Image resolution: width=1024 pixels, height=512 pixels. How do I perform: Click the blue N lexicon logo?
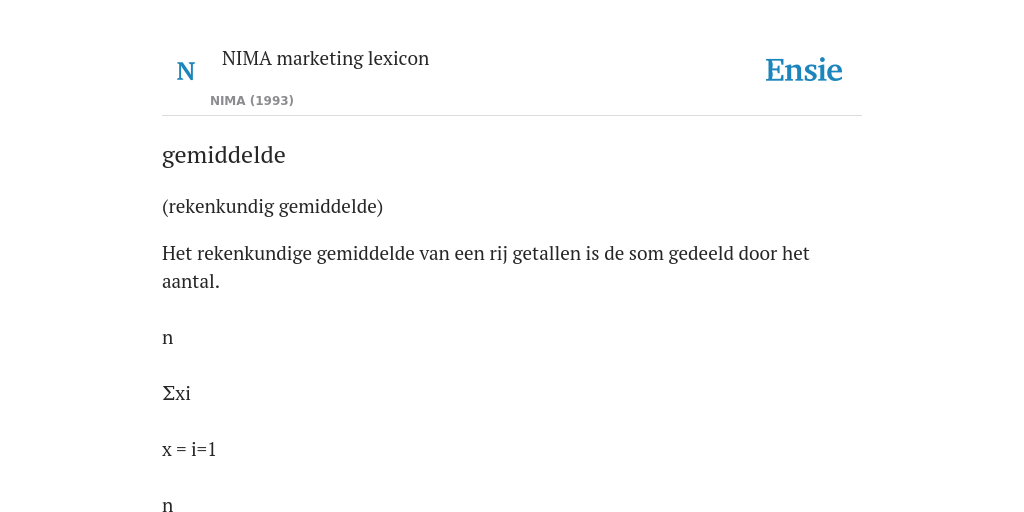pyautogui.click(x=185, y=71)
